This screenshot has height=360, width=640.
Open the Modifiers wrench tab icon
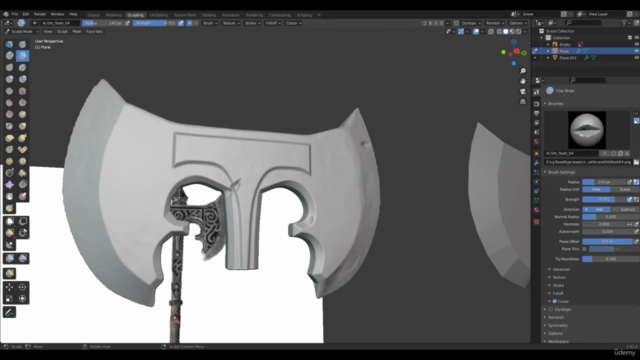click(x=536, y=163)
